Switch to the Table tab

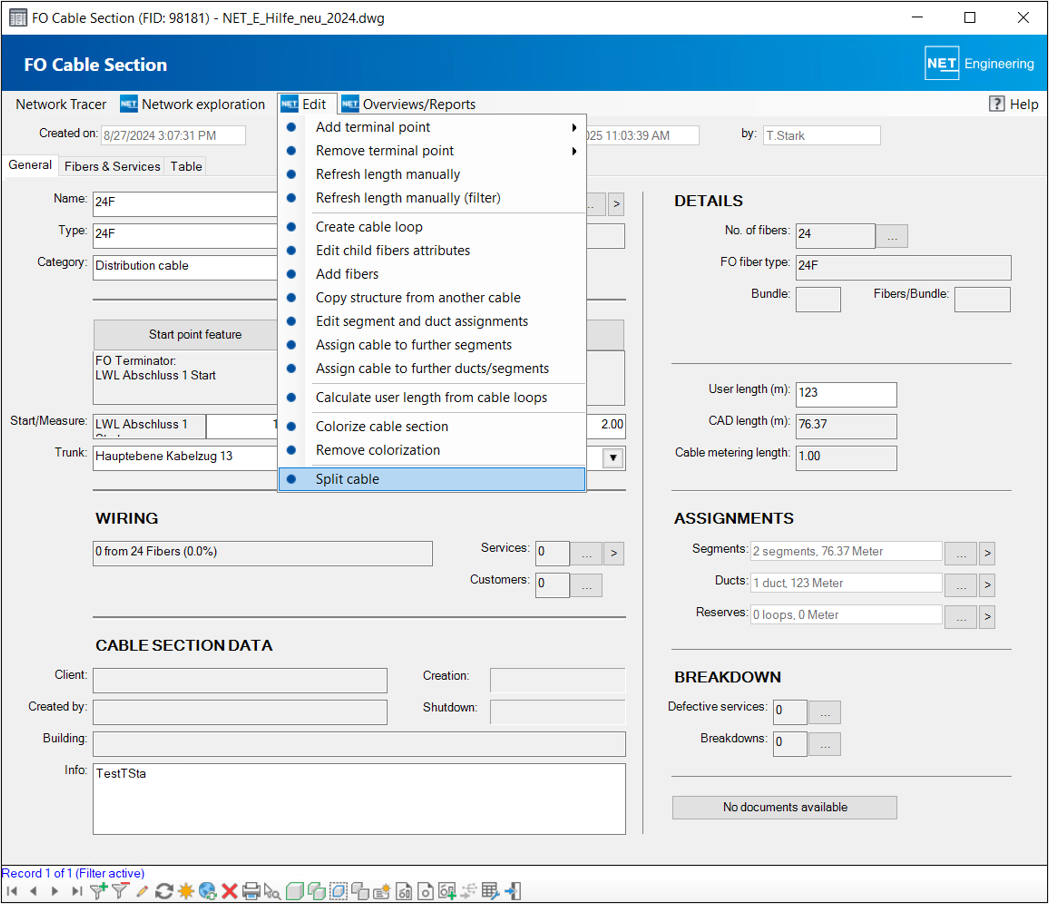tap(186, 166)
